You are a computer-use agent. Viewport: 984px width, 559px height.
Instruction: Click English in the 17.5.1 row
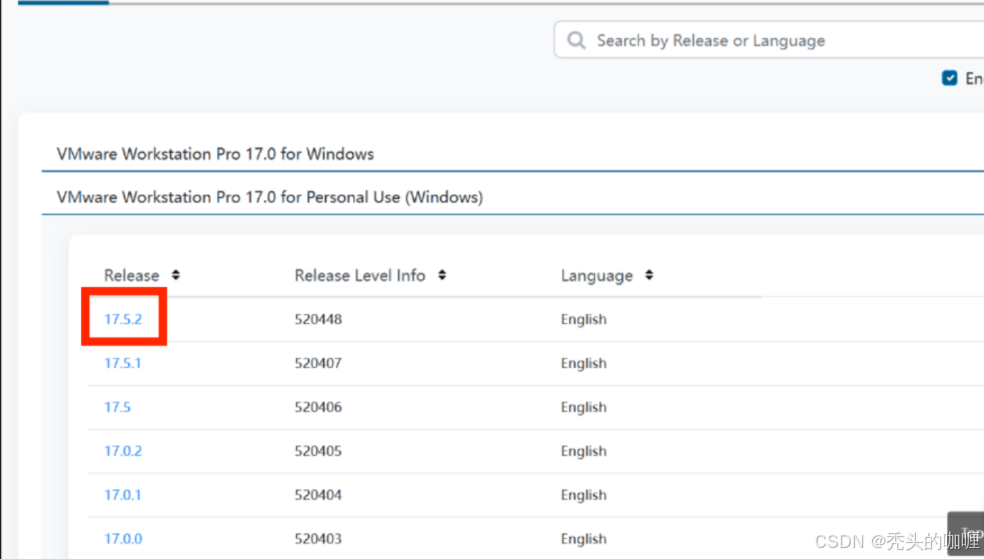[x=584, y=363]
